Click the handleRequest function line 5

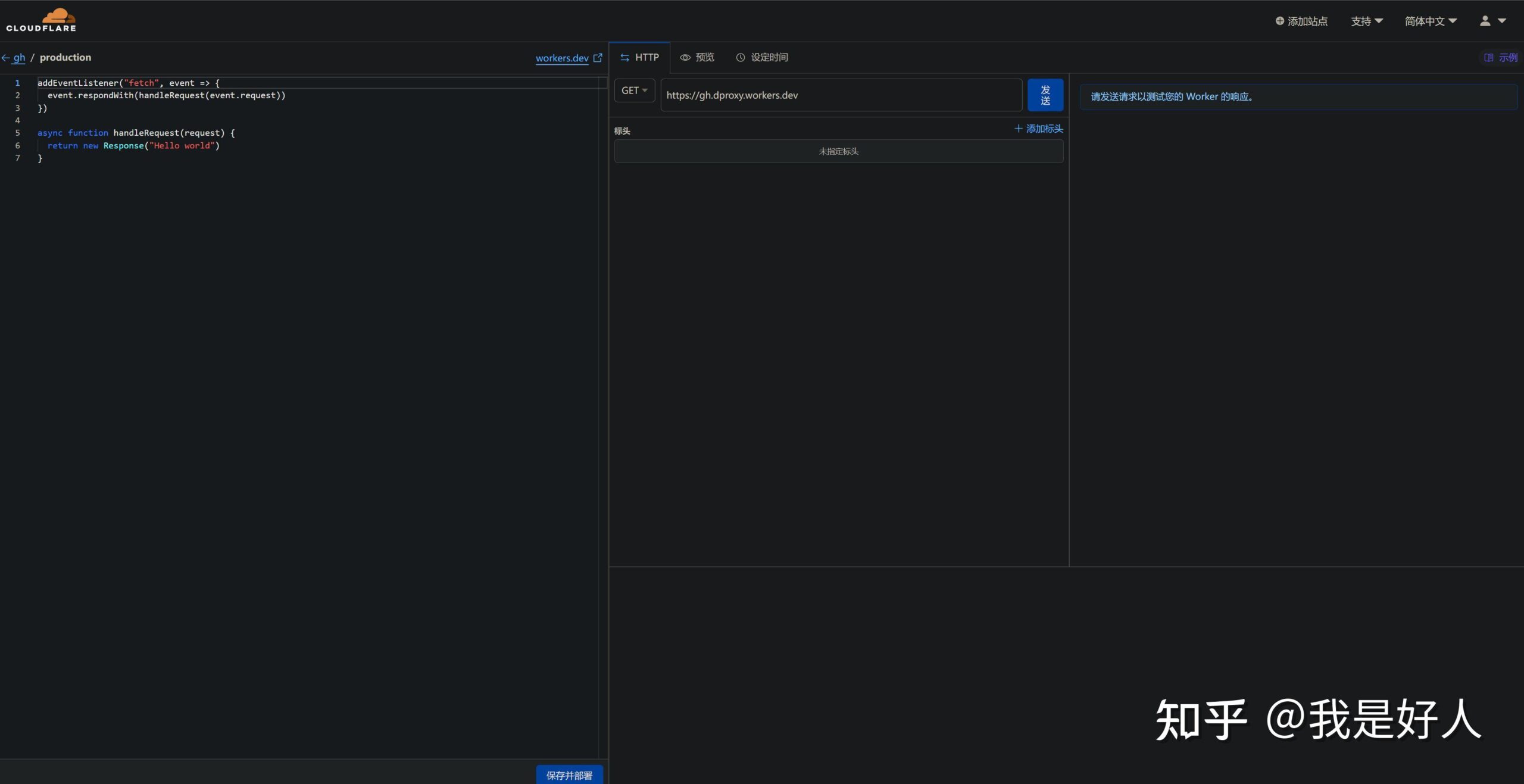pyautogui.click(x=136, y=133)
